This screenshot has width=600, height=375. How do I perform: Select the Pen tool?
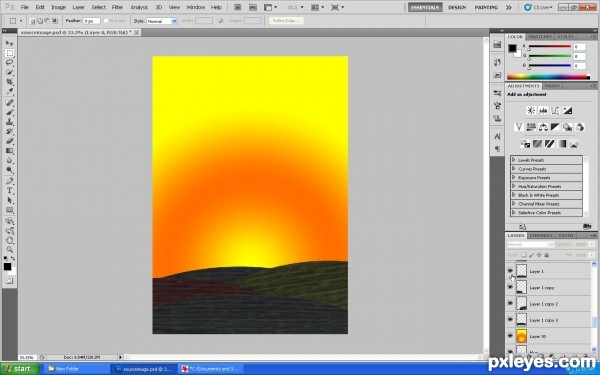[x=10, y=181]
